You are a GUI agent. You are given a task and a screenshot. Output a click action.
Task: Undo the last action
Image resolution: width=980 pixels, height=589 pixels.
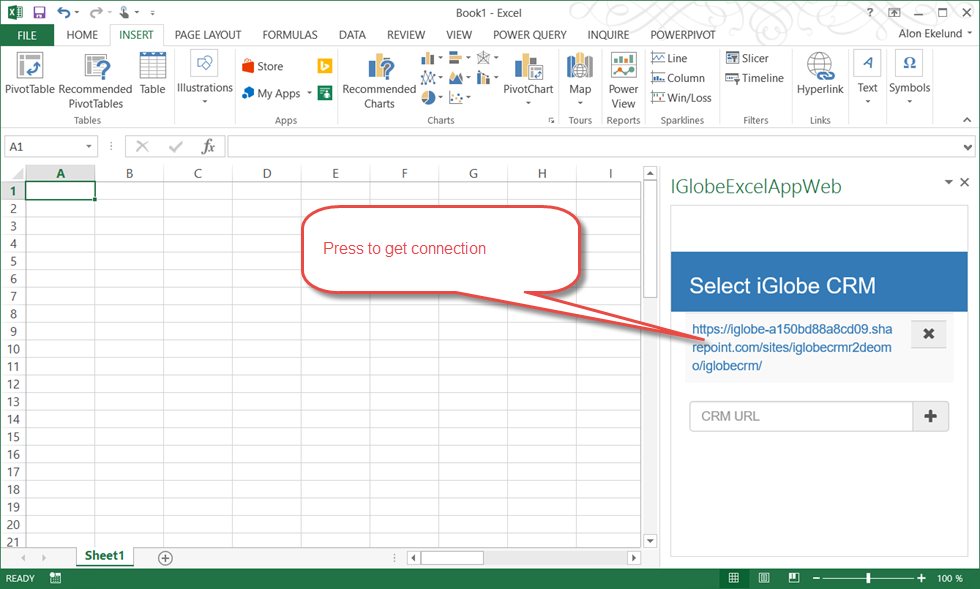pos(63,13)
